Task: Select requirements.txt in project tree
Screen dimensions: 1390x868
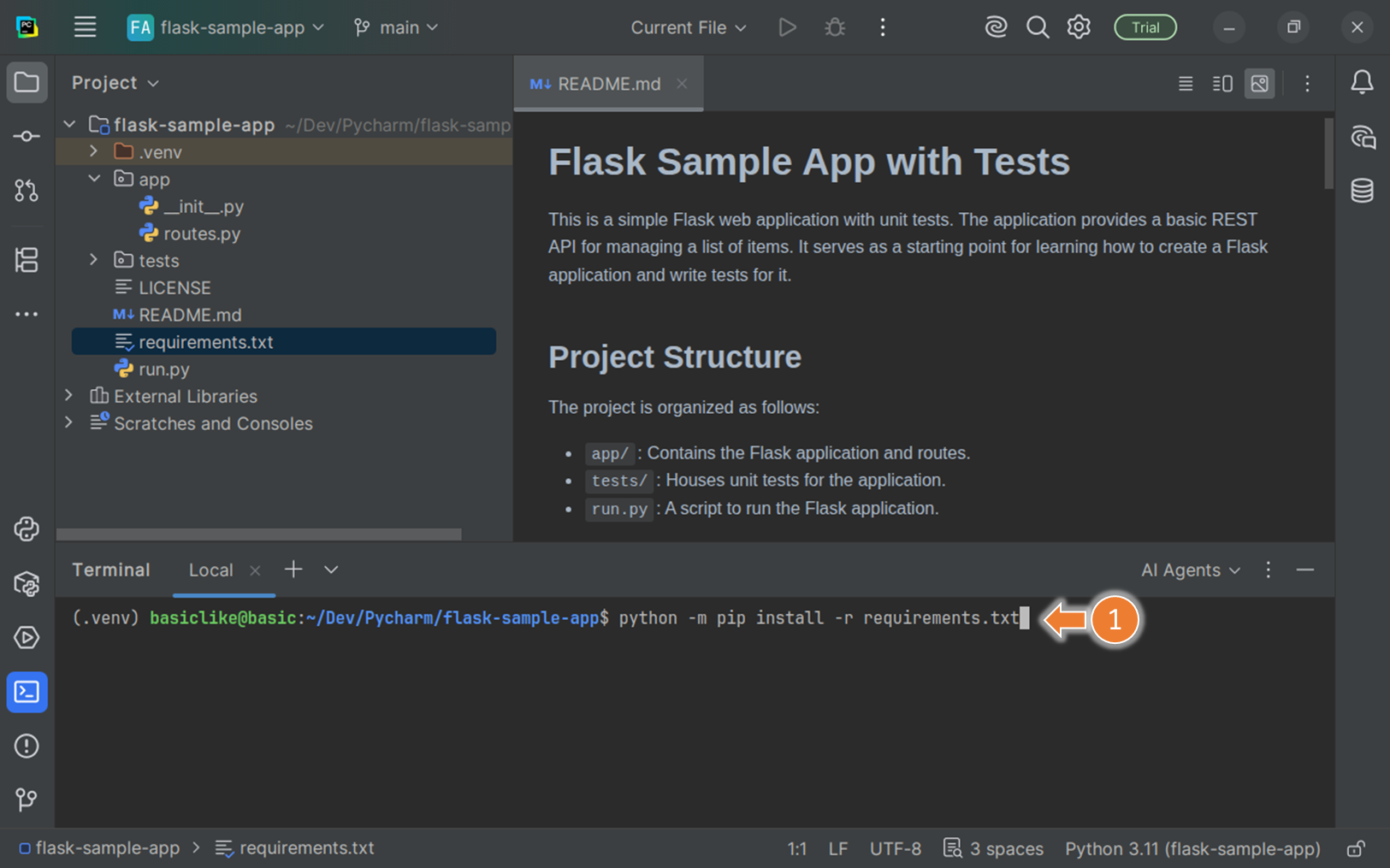Action: point(284,342)
